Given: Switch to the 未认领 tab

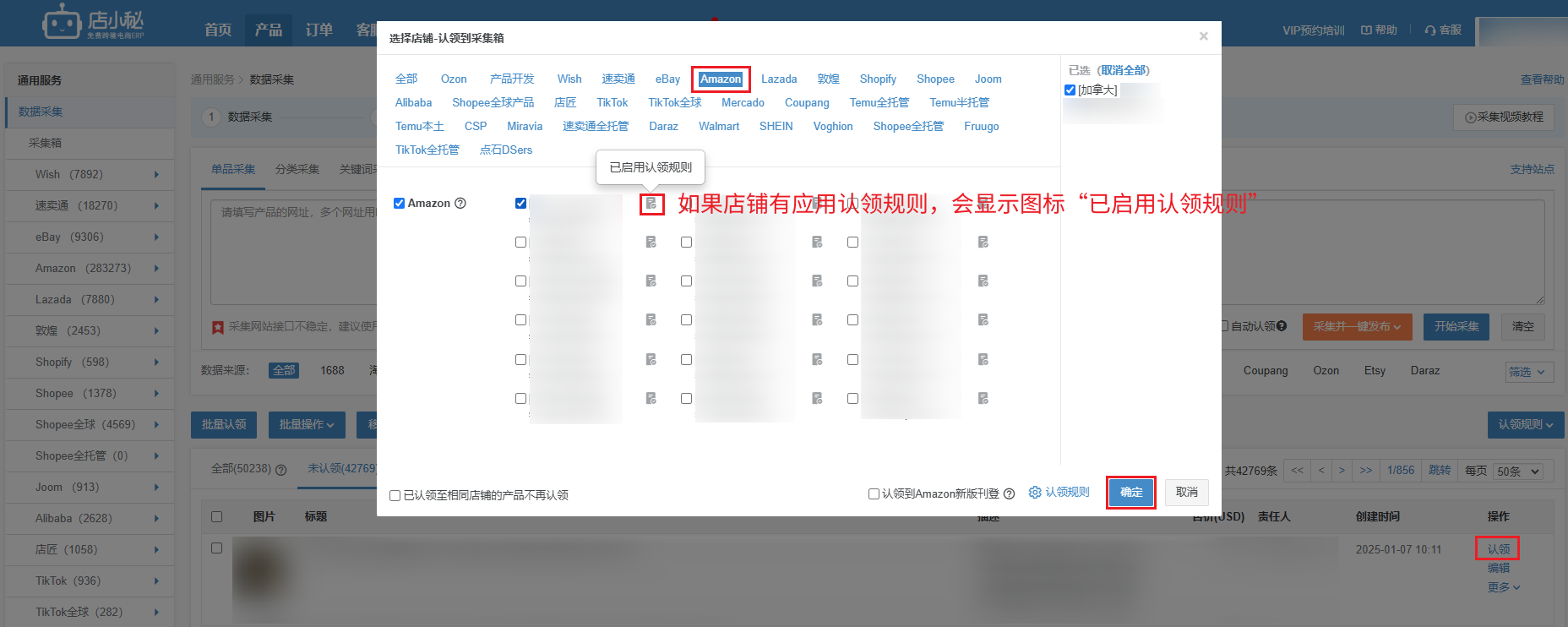Looking at the screenshot, I should click(341, 468).
